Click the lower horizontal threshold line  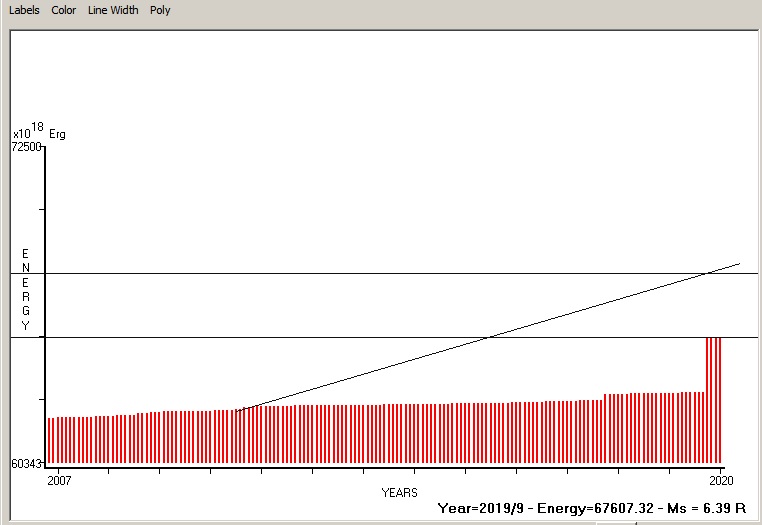click(x=300, y=338)
